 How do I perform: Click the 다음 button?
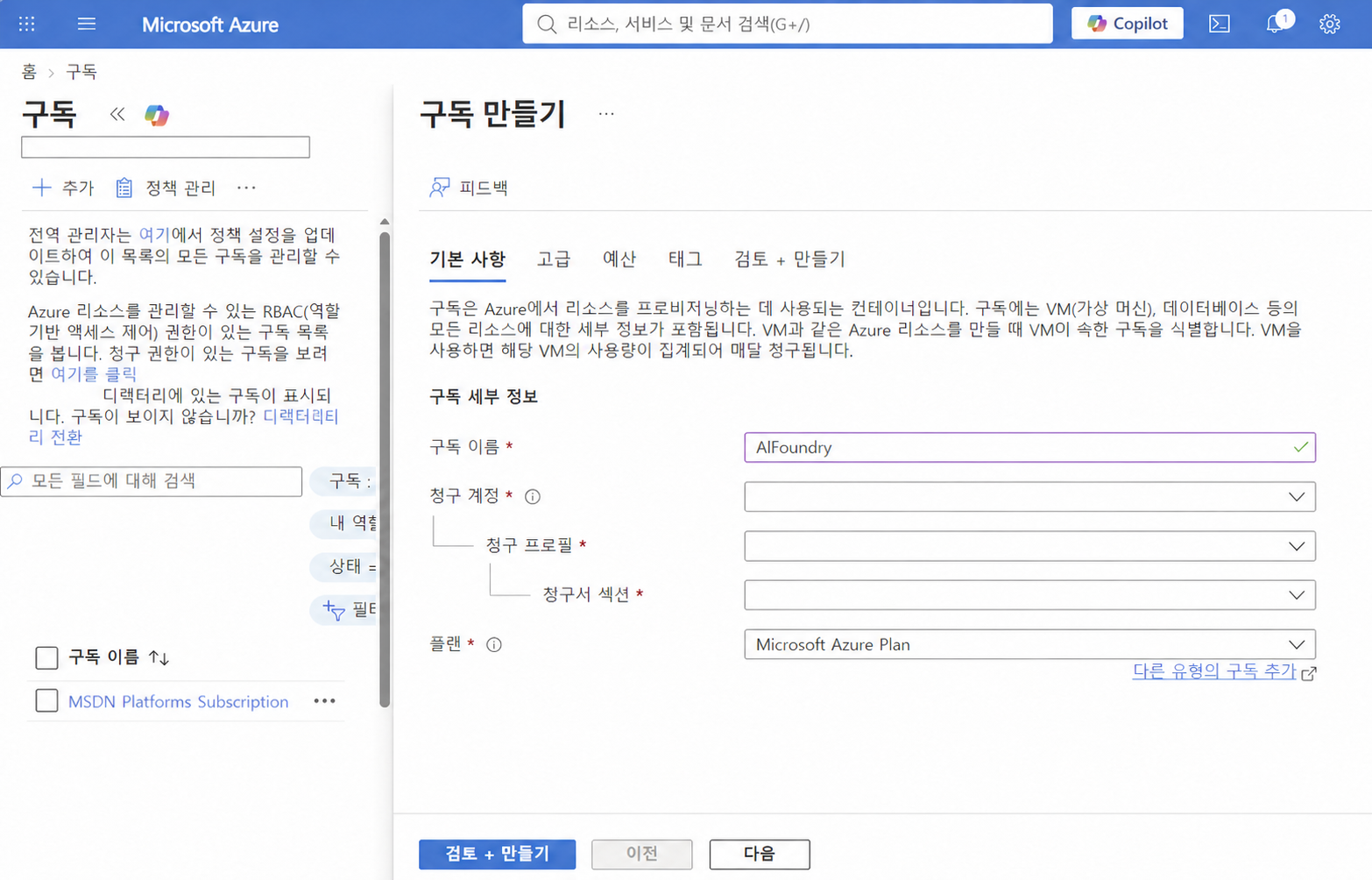click(759, 854)
